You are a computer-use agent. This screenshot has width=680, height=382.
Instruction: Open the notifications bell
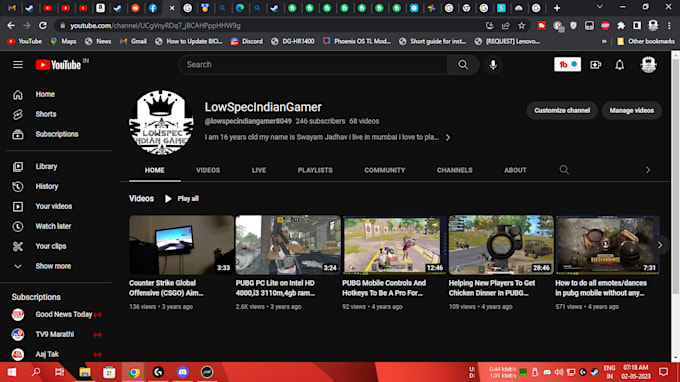click(620, 65)
